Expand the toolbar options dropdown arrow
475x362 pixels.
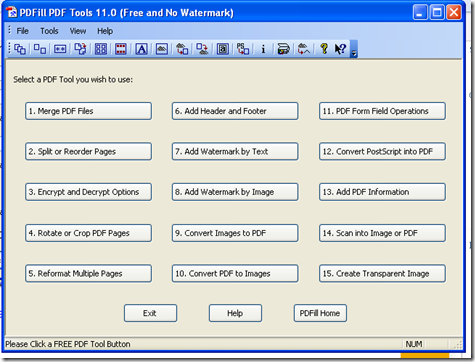pyautogui.click(x=354, y=49)
